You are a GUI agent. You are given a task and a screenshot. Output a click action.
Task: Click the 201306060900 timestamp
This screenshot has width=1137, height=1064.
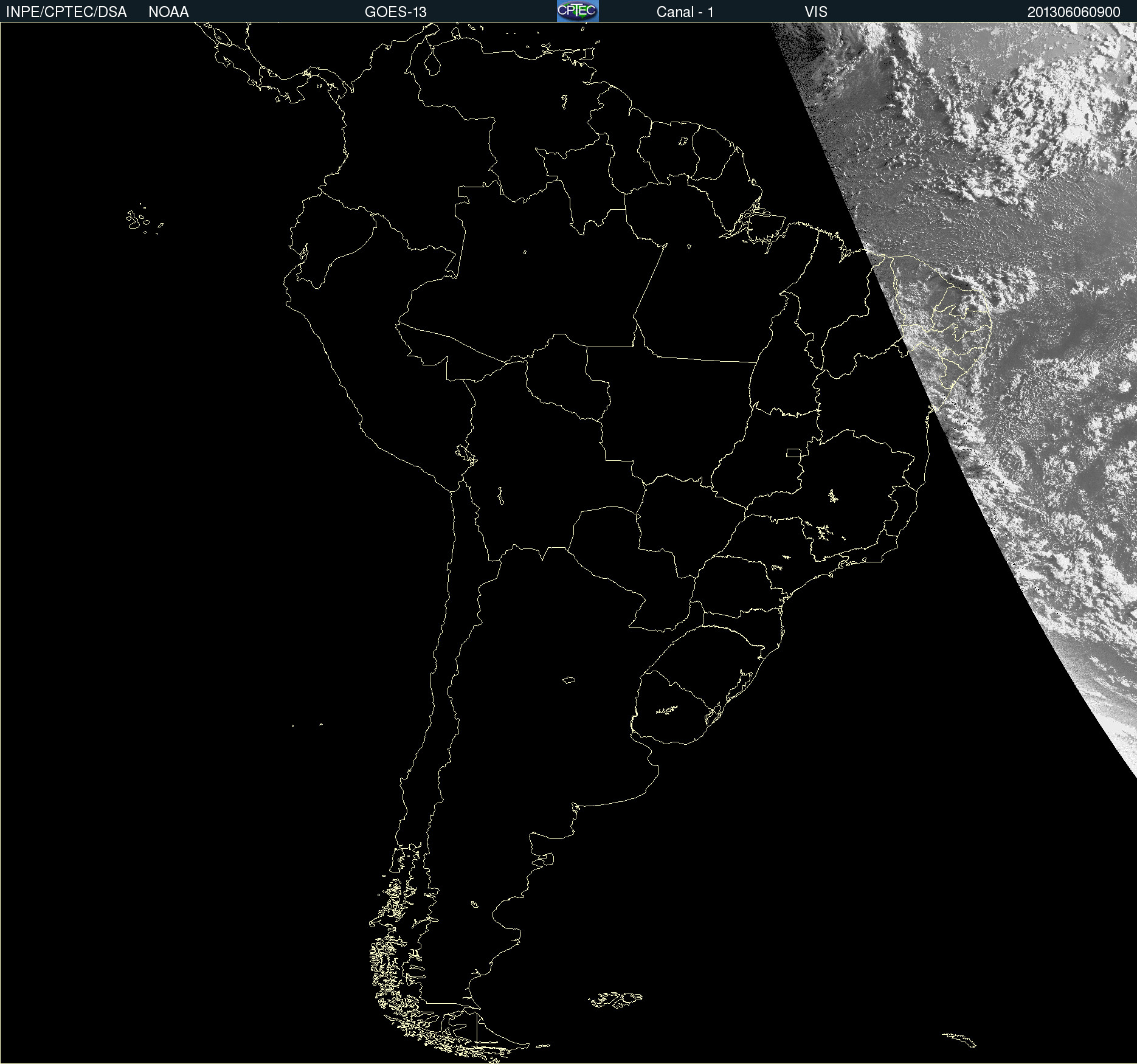click(1073, 12)
